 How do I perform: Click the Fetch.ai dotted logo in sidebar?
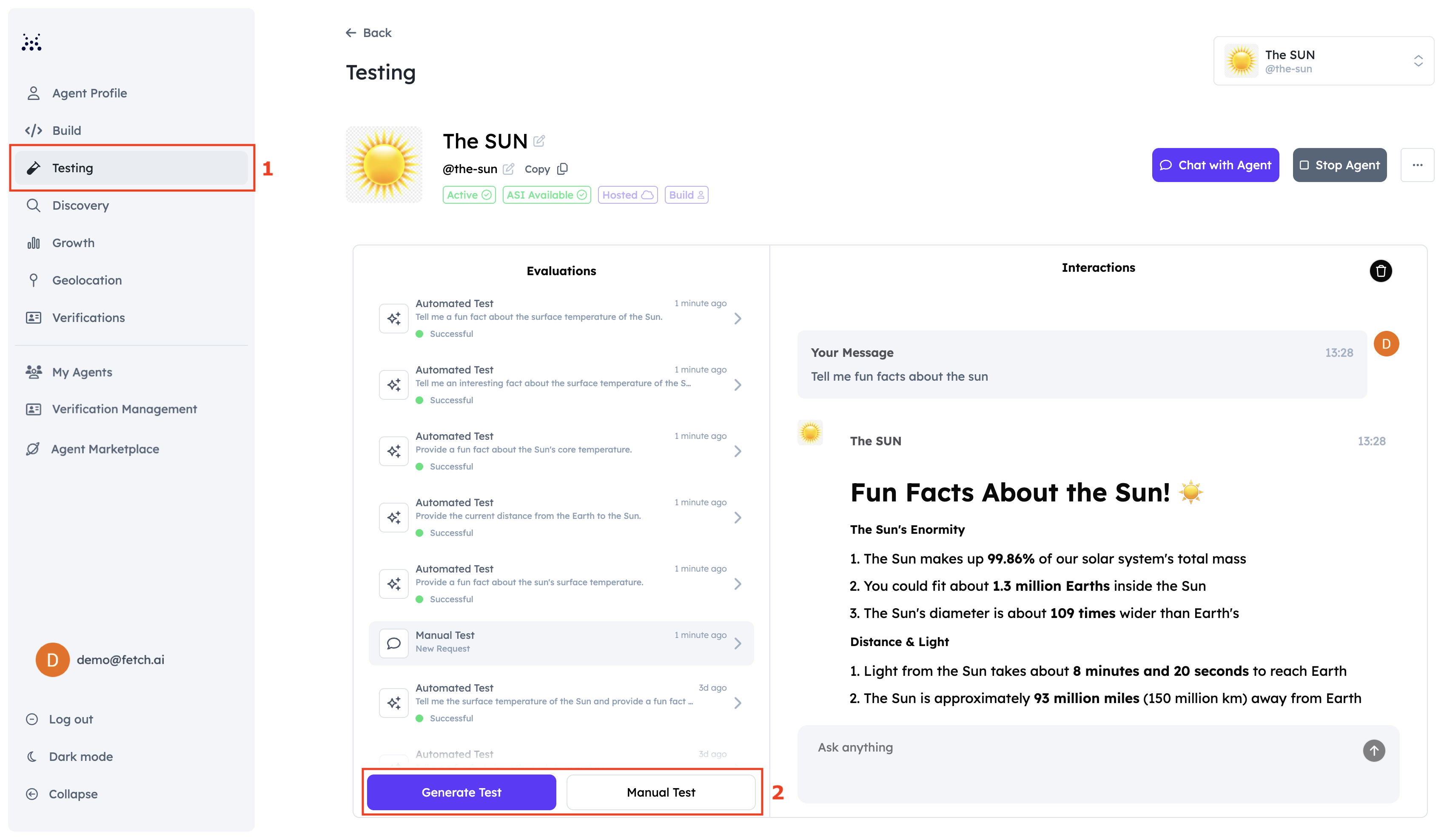pyautogui.click(x=31, y=43)
